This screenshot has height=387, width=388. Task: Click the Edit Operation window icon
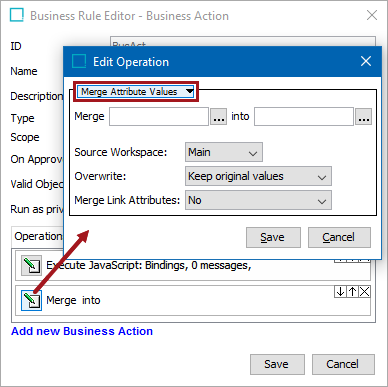79,61
